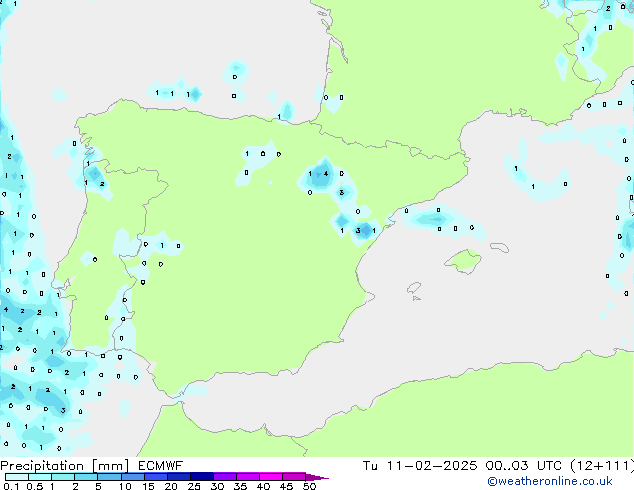Click the 40–45 mm magenta legend swatch

[271, 477]
